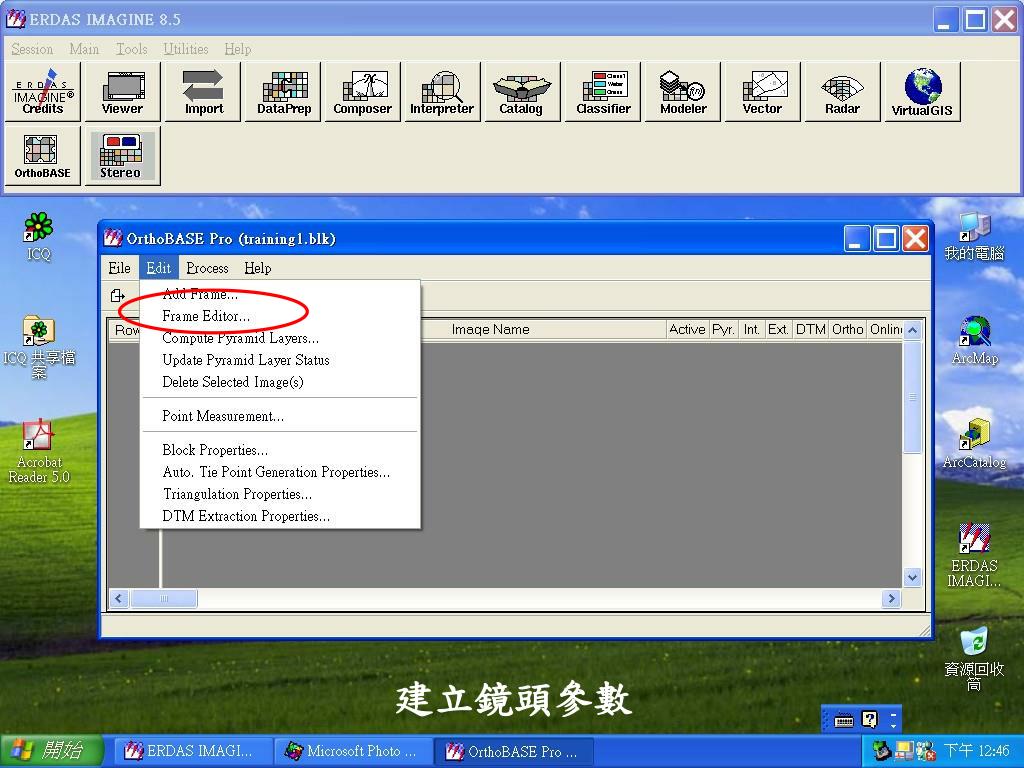Choose Delete Selected Image(s)
This screenshot has width=1024, height=768.
point(280,382)
